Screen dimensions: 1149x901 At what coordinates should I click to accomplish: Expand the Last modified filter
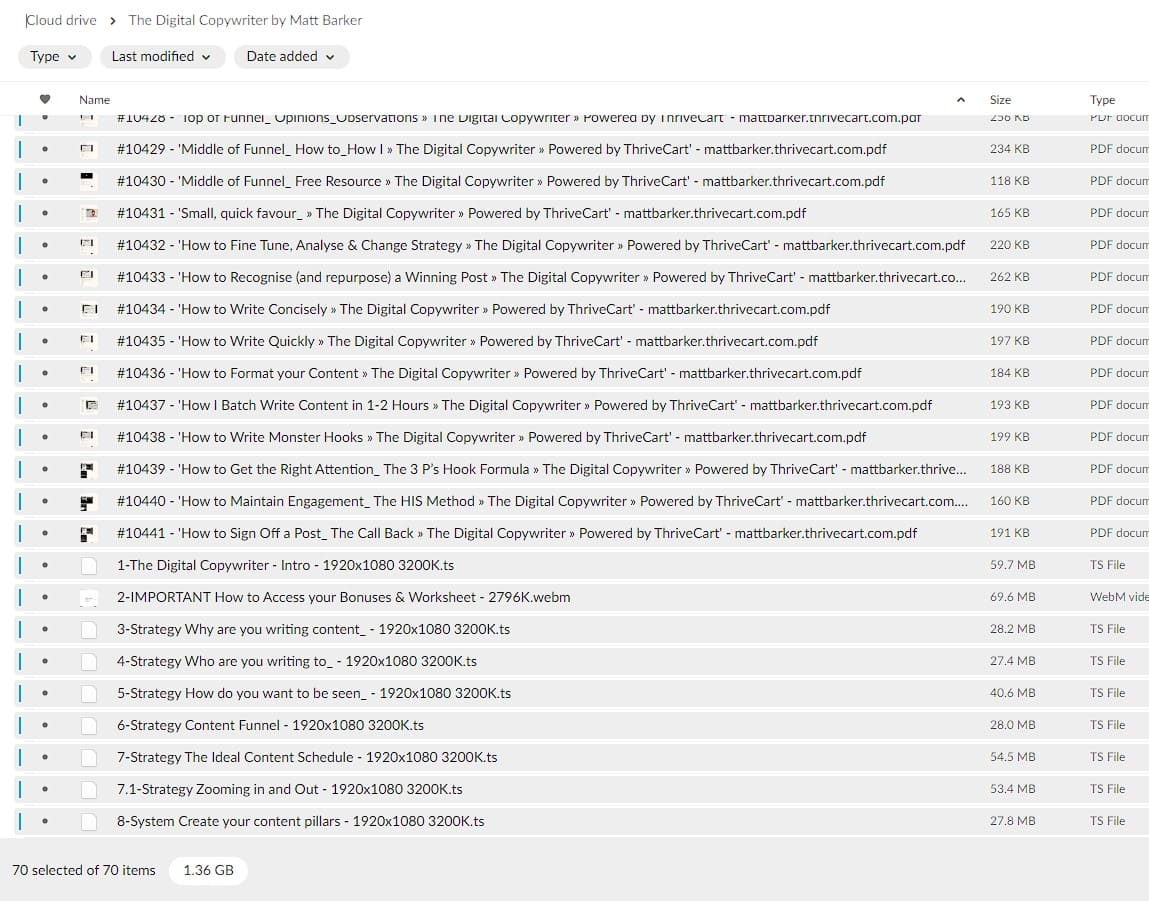pyautogui.click(x=161, y=57)
